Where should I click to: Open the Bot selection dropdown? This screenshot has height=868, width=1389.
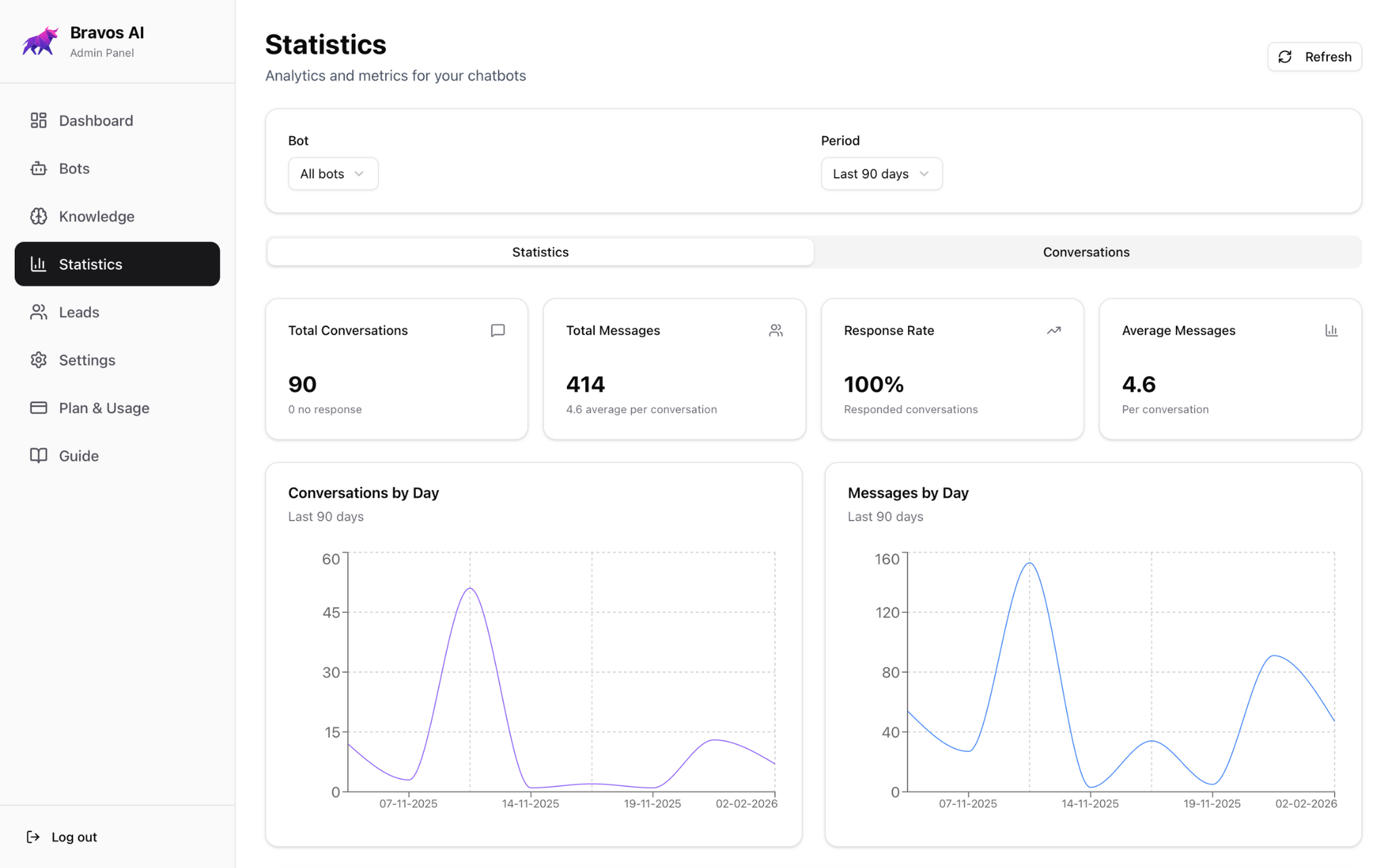[332, 174]
